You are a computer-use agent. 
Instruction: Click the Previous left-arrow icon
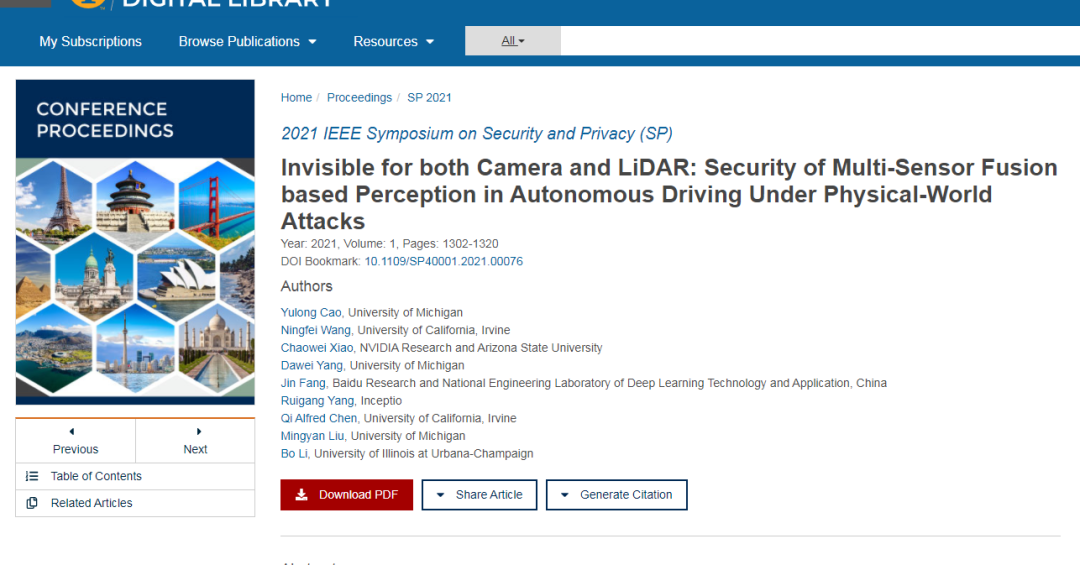[72, 431]
